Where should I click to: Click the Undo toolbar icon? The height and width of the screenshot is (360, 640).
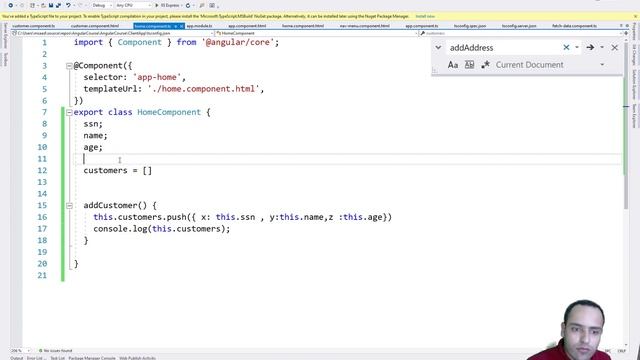coord(68,5)
